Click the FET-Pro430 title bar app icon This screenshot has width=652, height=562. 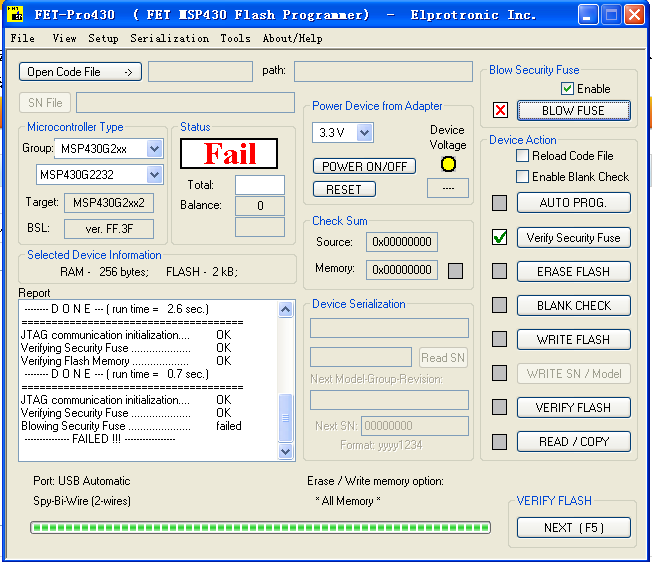coord(15,14)
